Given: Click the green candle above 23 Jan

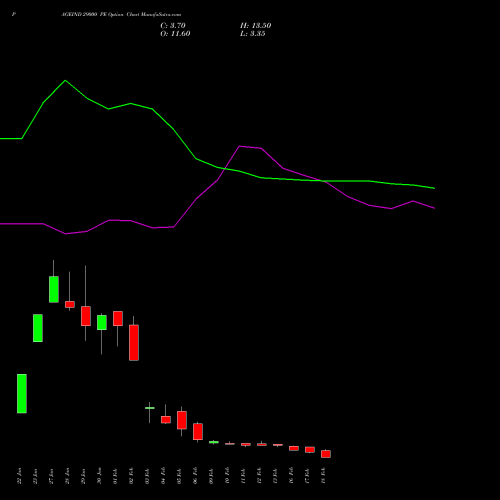Looking at the screenshot, I should click(x=38, y=328).
